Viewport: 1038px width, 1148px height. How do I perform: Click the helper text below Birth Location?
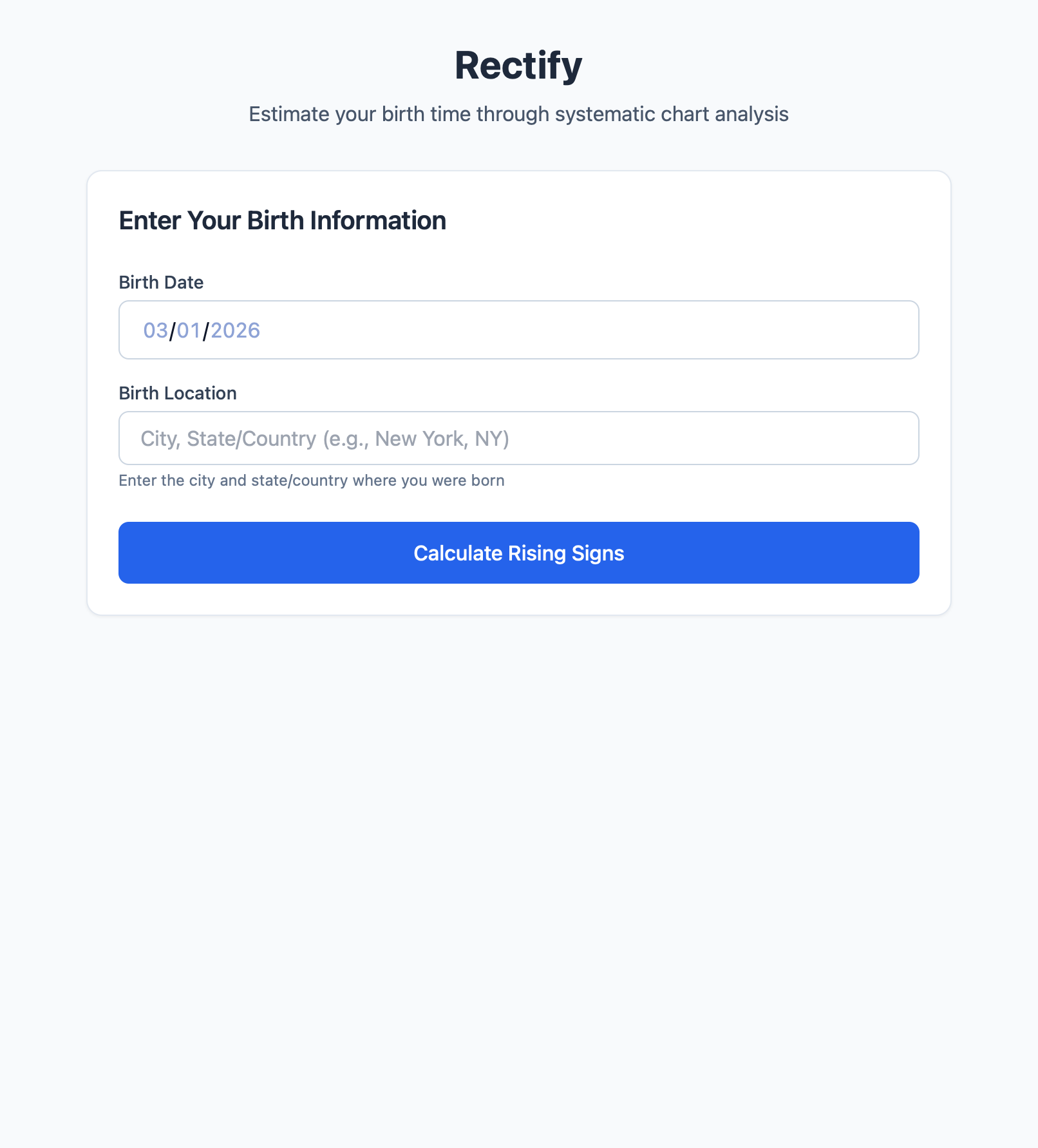(x=311, y=481)
